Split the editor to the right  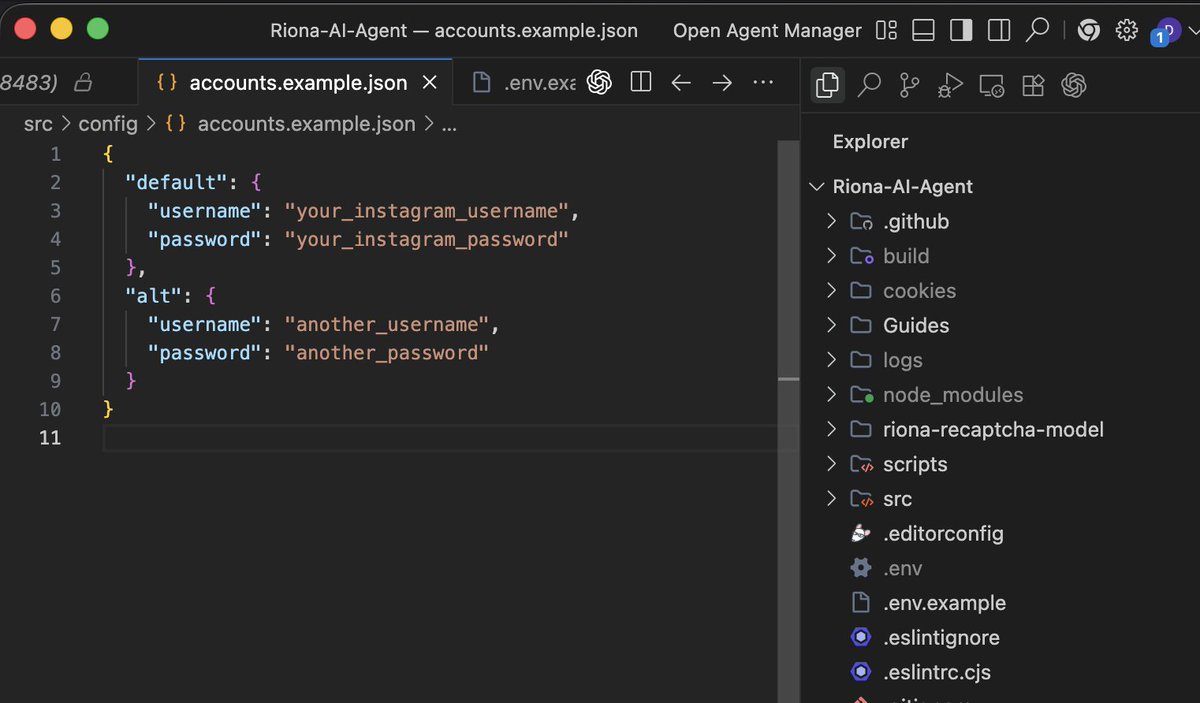pyautogui.click(x=641, y=82)
